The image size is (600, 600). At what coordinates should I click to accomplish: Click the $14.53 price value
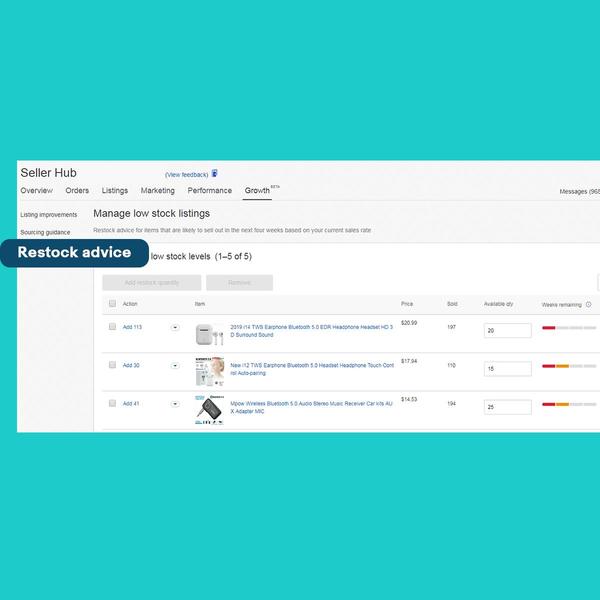[x=409, y=399]
